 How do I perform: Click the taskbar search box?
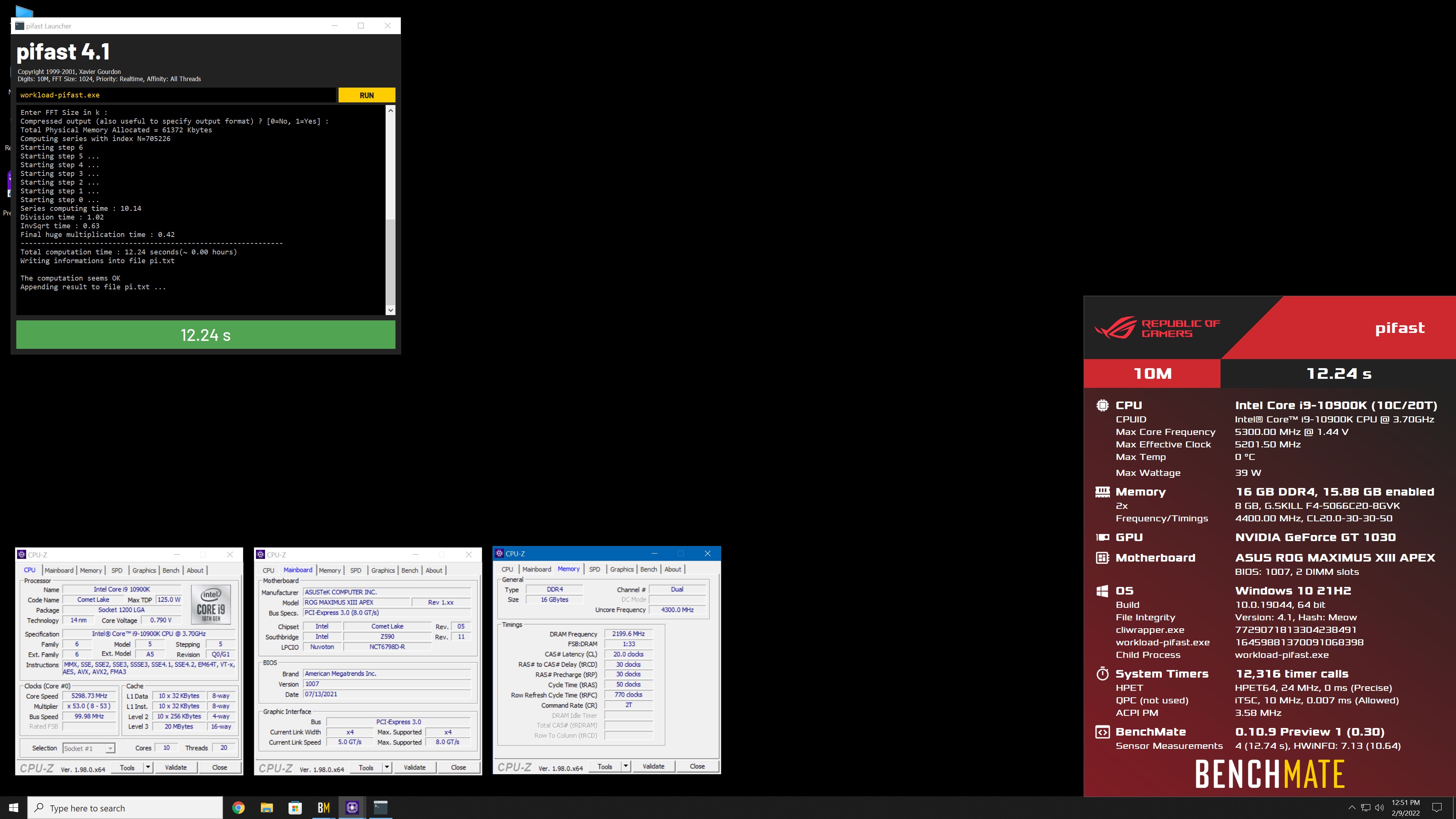[x=125, y=808]
